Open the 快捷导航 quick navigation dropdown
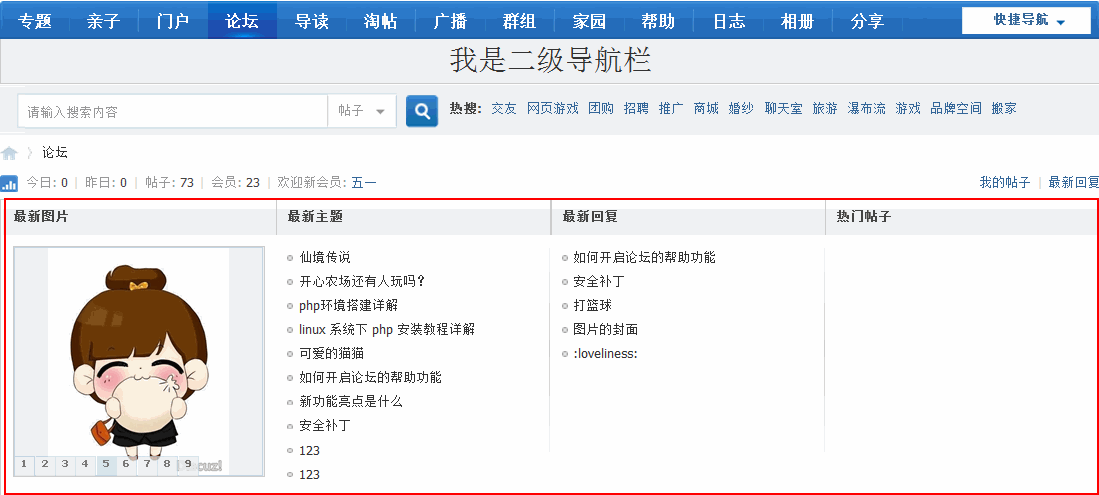The width and height of the screenshot is (1099, 495). click(1026, 21)
